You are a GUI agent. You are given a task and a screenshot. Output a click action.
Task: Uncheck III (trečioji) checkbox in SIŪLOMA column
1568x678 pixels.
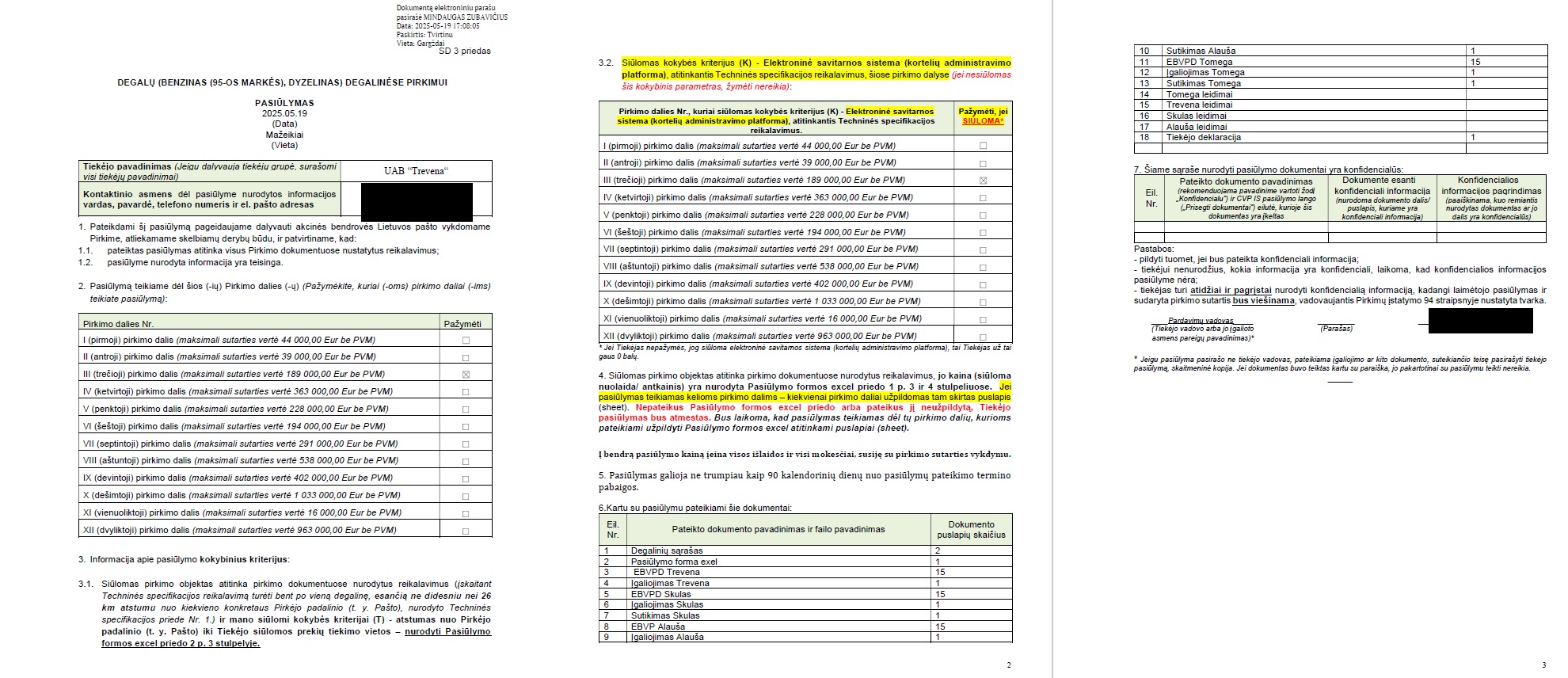point(984,181)
